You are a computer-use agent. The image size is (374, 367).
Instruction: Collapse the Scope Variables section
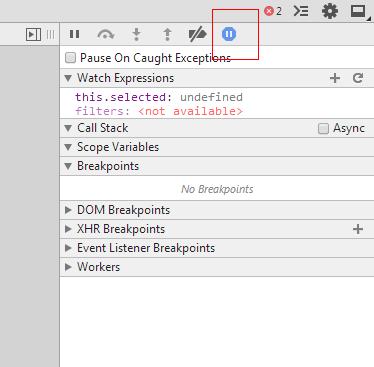pyautogui.click(x=68, y=147)
